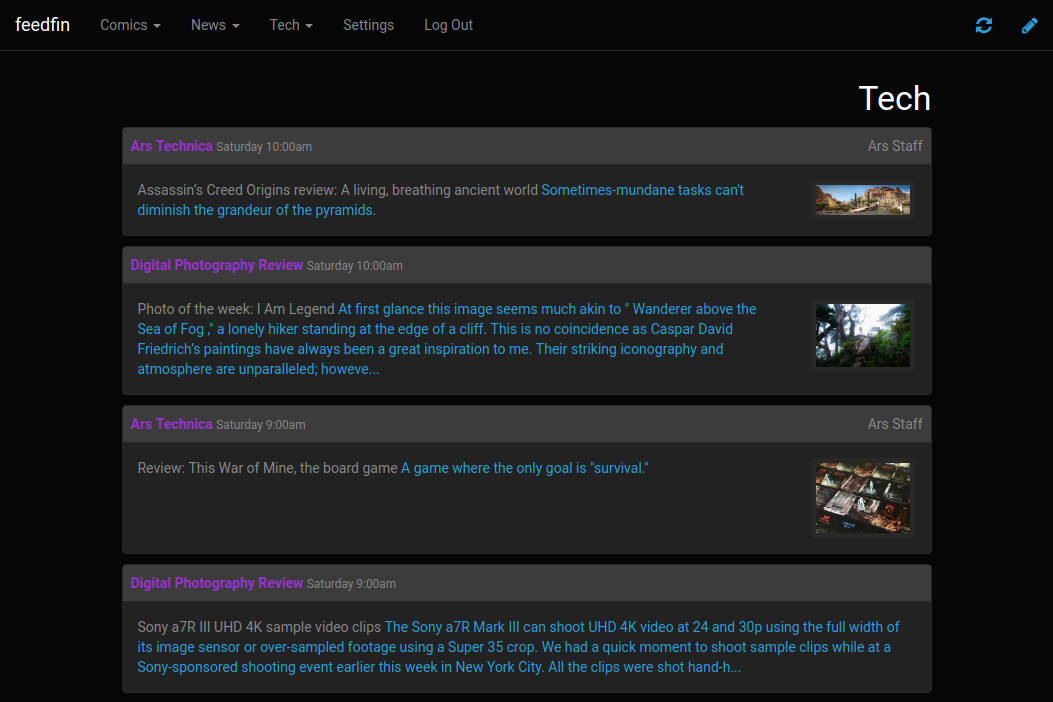Open Digital Photography Review link dated Saturday 10:00am
Viewport: 1053px width, 702px height.
tap(216, 265)
